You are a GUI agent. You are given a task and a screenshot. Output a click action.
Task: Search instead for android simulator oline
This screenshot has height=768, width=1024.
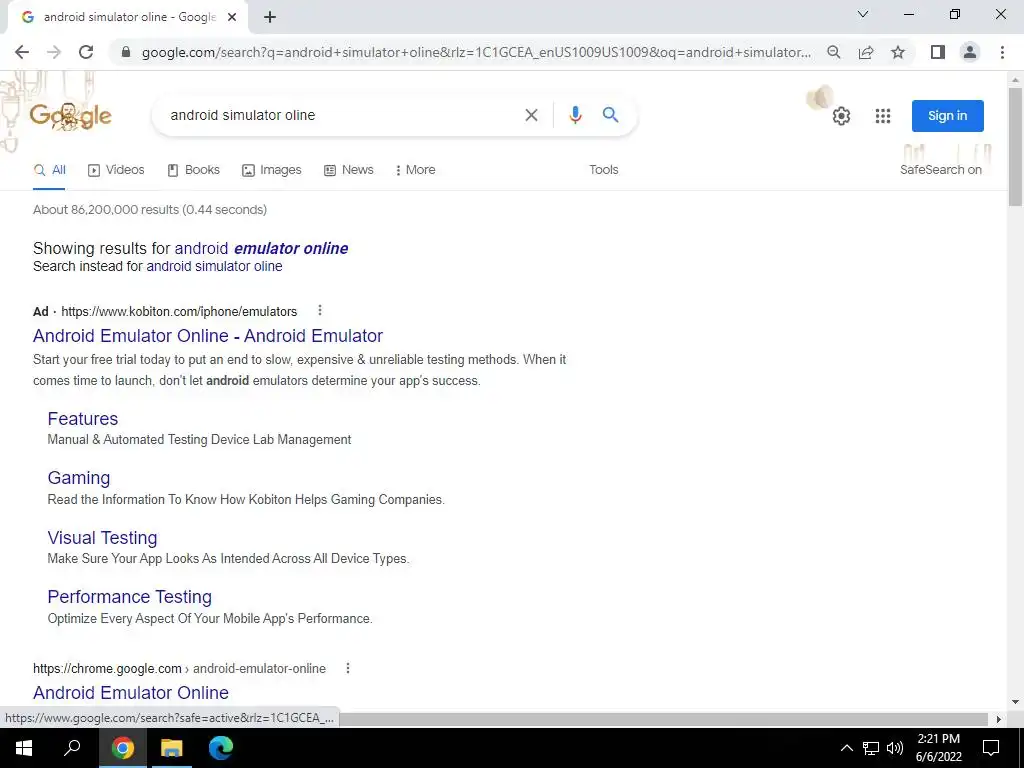(214, 266)
